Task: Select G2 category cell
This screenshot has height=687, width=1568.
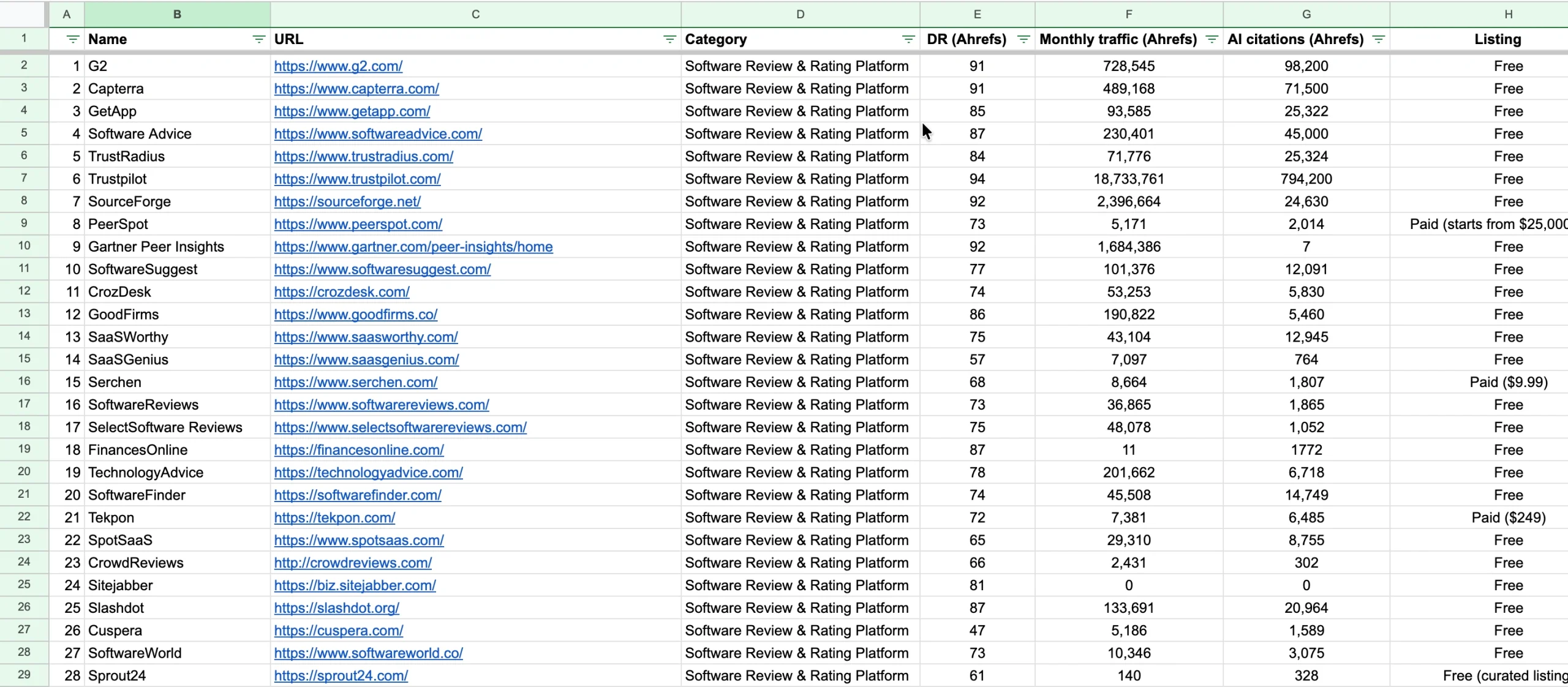Action: (800, 66)
